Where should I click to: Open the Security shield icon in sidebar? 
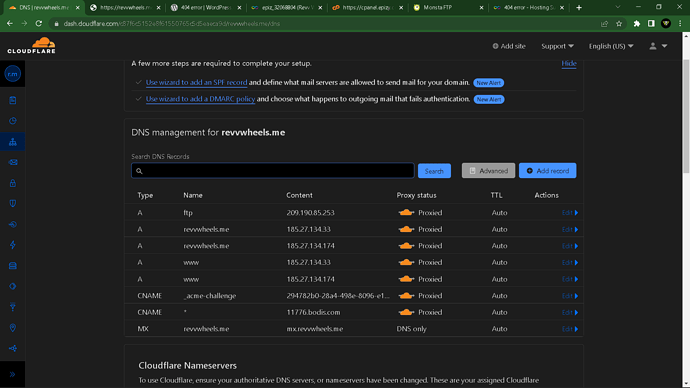click(x=13, y=204)
